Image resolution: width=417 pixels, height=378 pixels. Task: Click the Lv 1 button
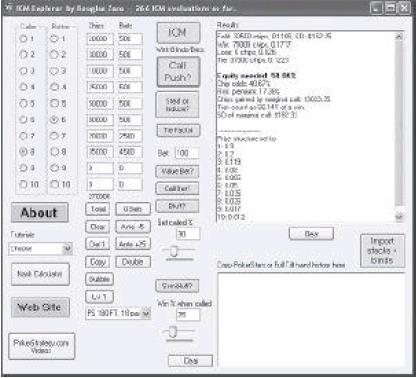click(99, 297)
